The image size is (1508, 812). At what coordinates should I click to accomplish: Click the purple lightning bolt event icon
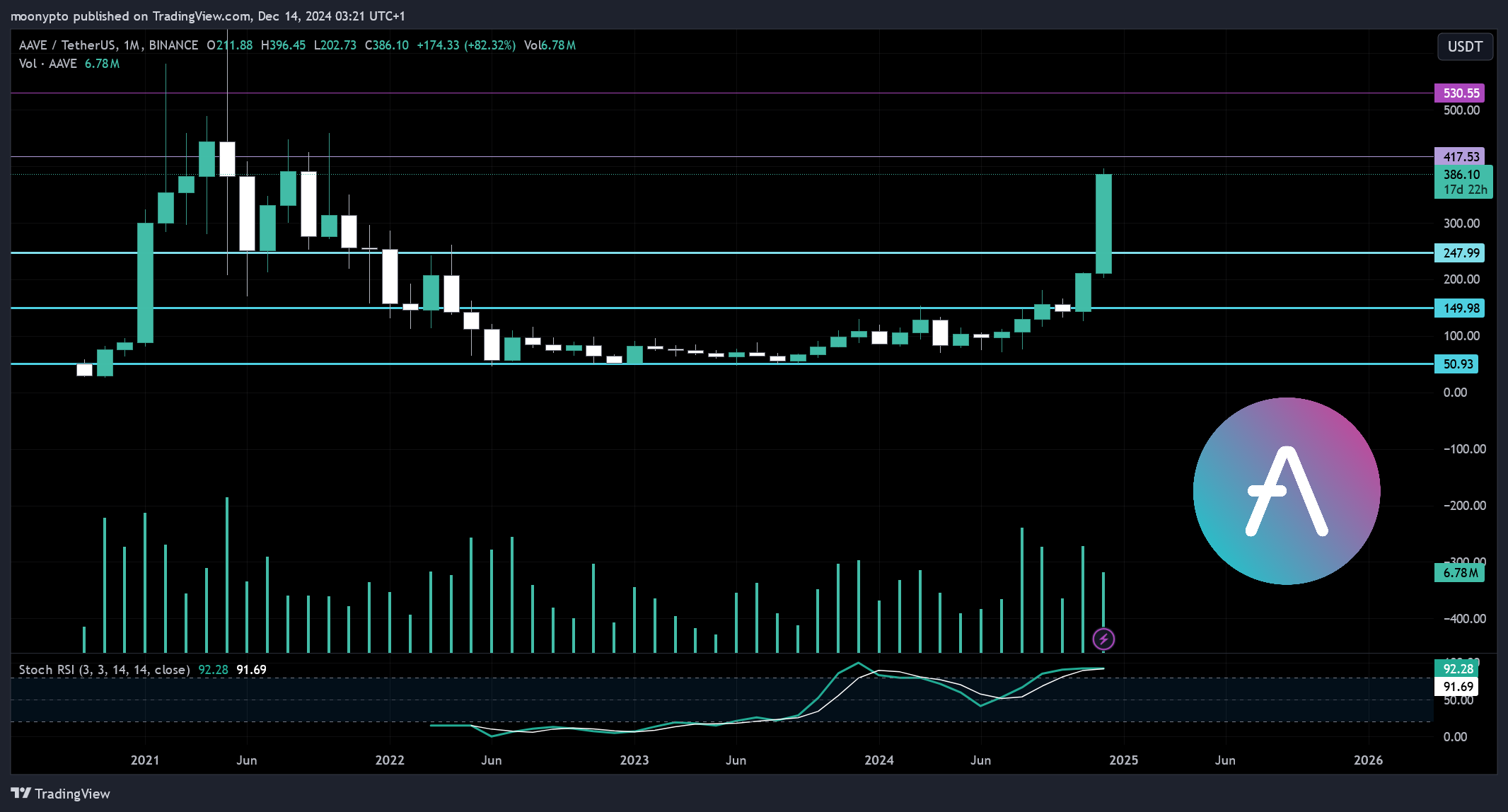(x=1103, y=639)
